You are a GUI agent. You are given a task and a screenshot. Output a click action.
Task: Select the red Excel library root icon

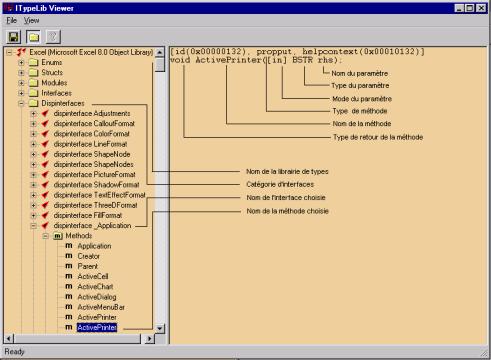click(22, 52)
